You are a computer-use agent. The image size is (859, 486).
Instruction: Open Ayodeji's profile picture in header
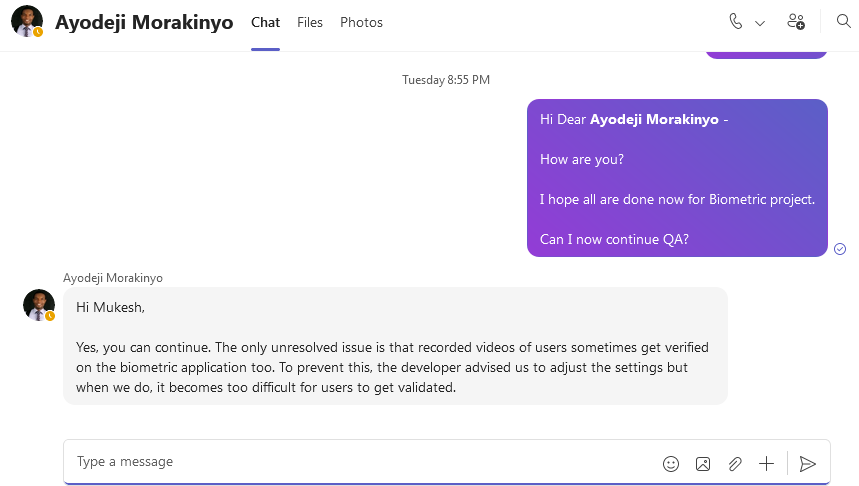27,21
